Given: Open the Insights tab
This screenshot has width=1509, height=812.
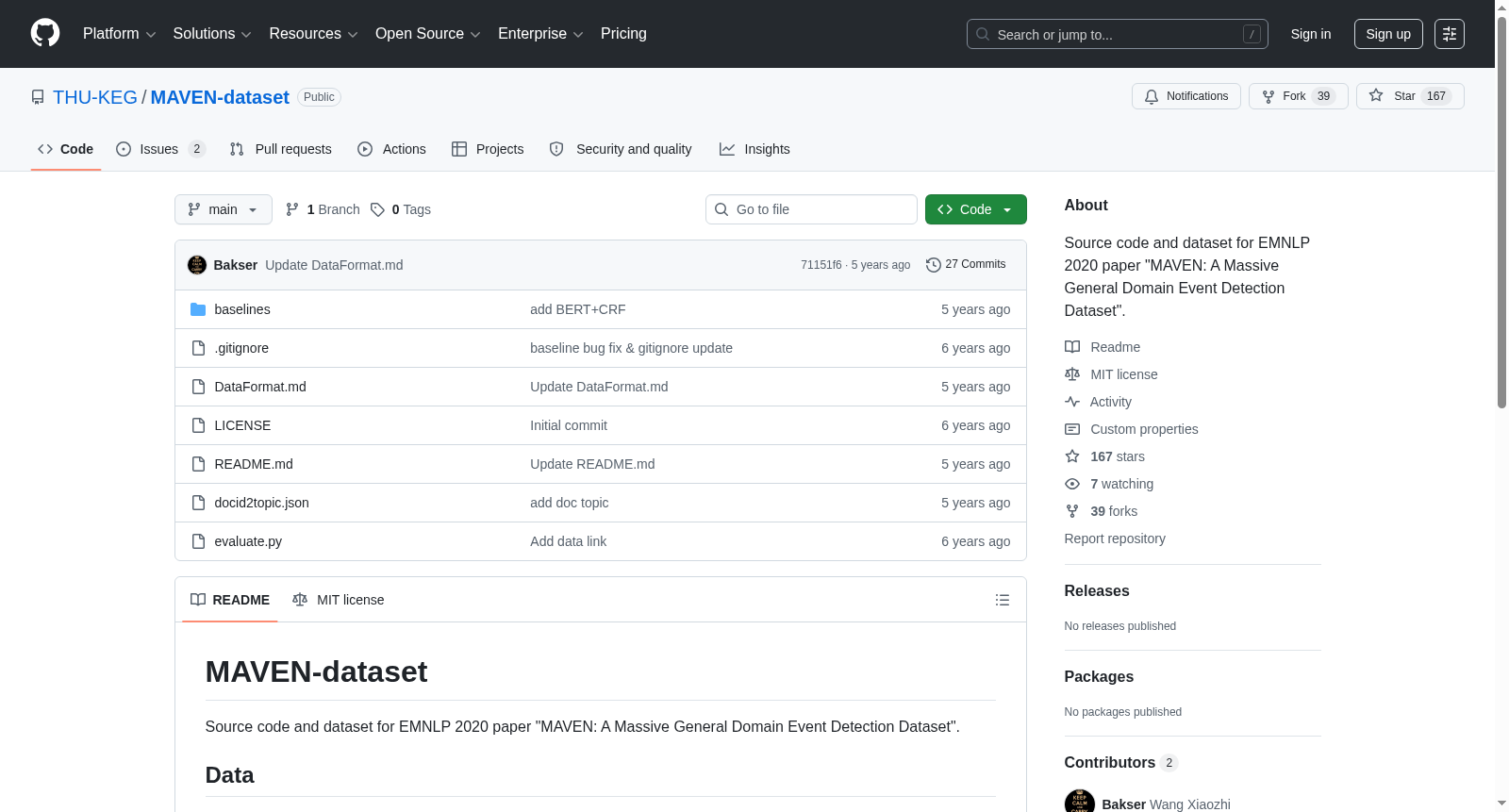Looking at the screenshot, I should click(754, 149).
